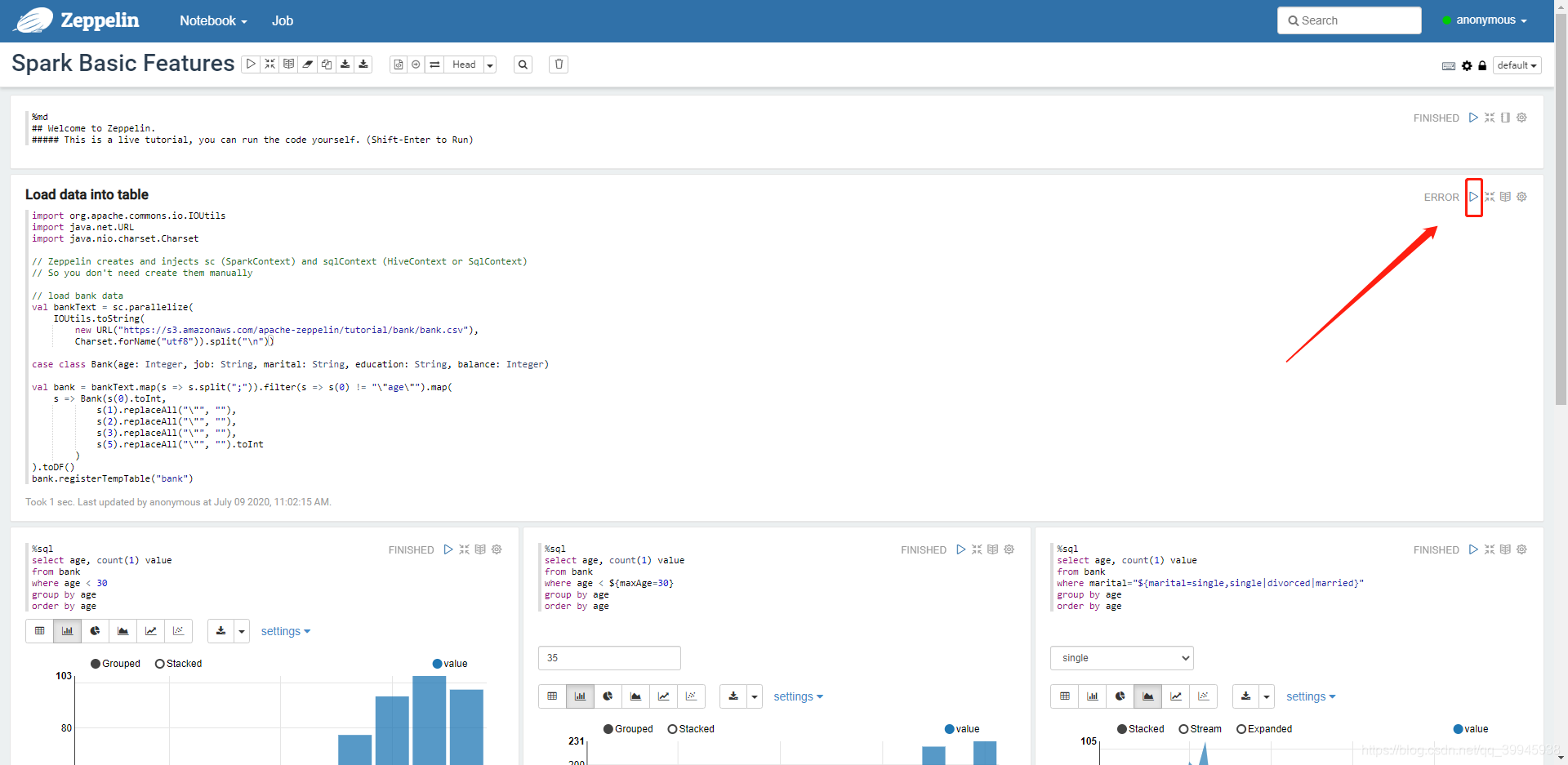Image resolution: width=1568 pixels, height=765 pixels.
Task: Open the Head revision dropdown
Action: [490, 64]
